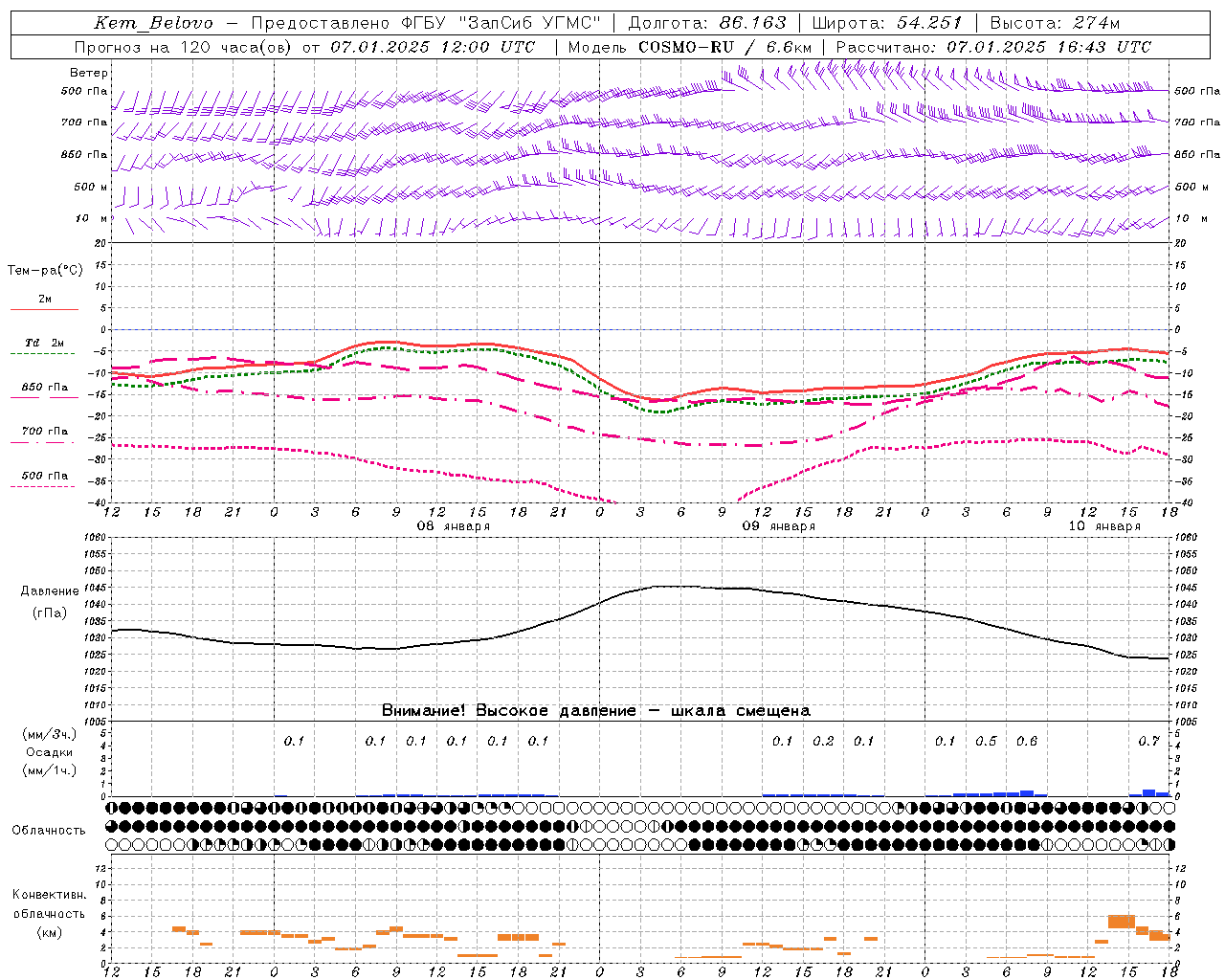Click the "0.2" precipitation amount value
This screenshot has height=980, width=1225.
click(823, 741)
